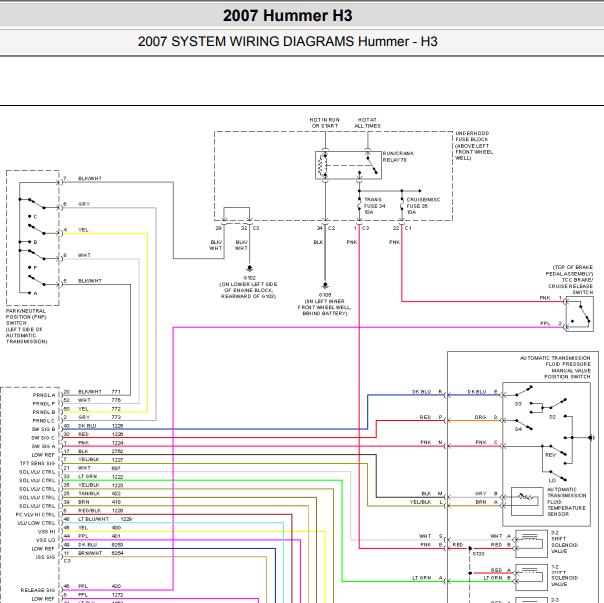Click the "PRNDL C" terminal label
Image resolution: width=604 pixels, height=603 pixels.
tap(44, 420)
